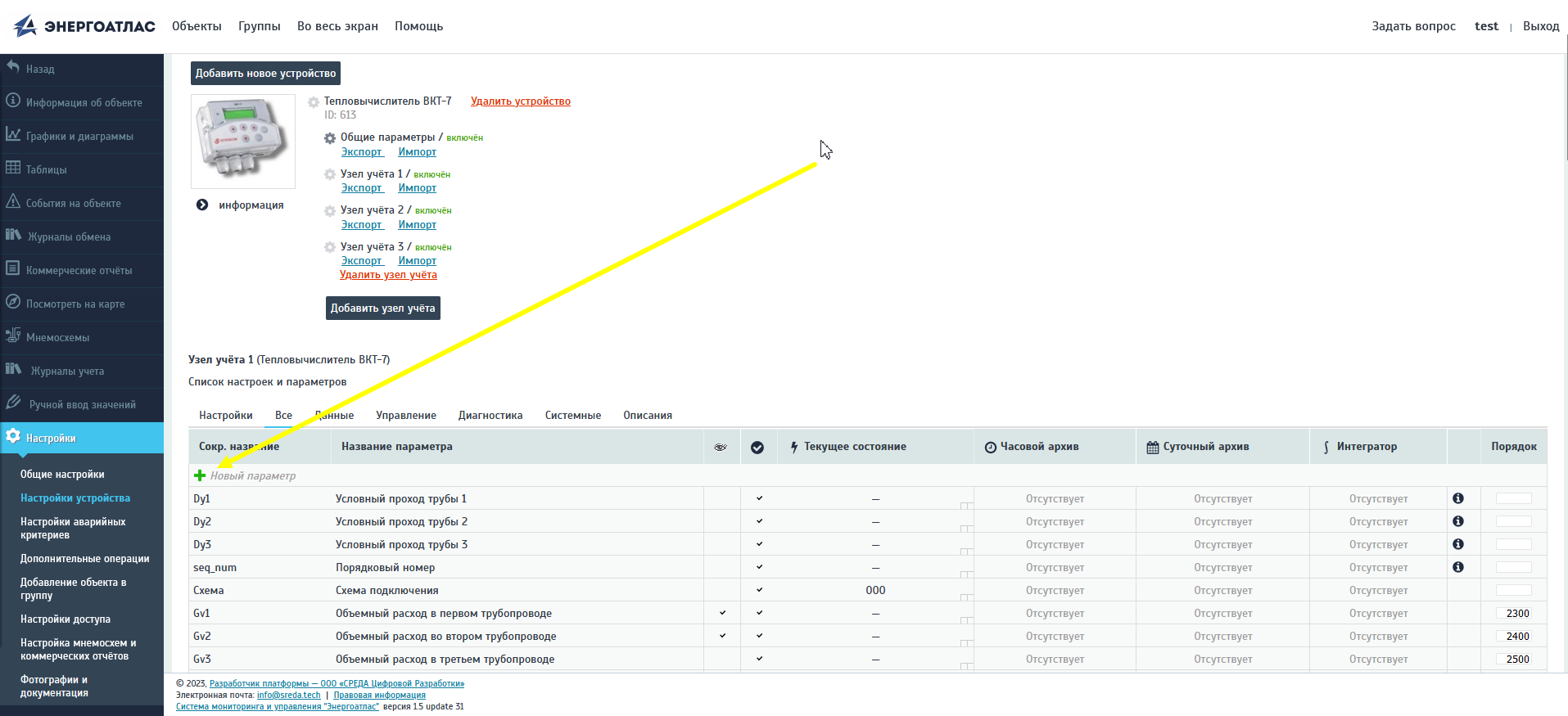1568x716 pixels.
Task: Switch to the Диагностика tab
Action: (490, 415)
